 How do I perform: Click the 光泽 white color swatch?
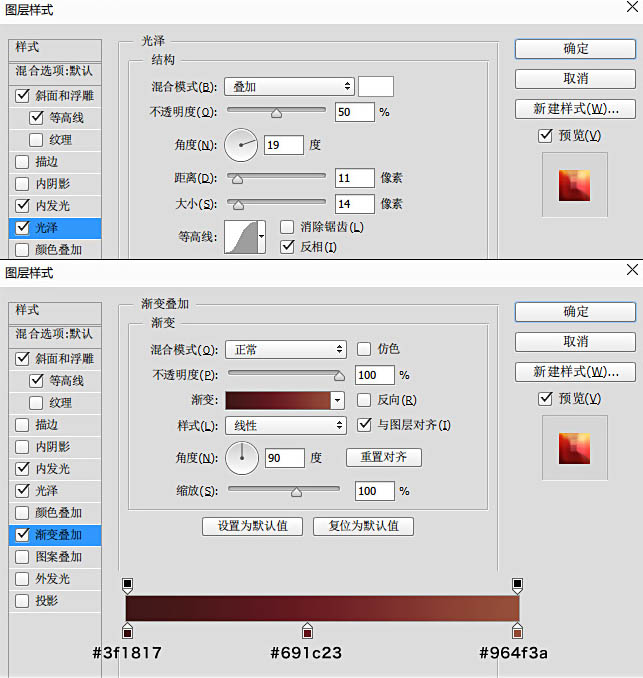(x=376, y=86)
